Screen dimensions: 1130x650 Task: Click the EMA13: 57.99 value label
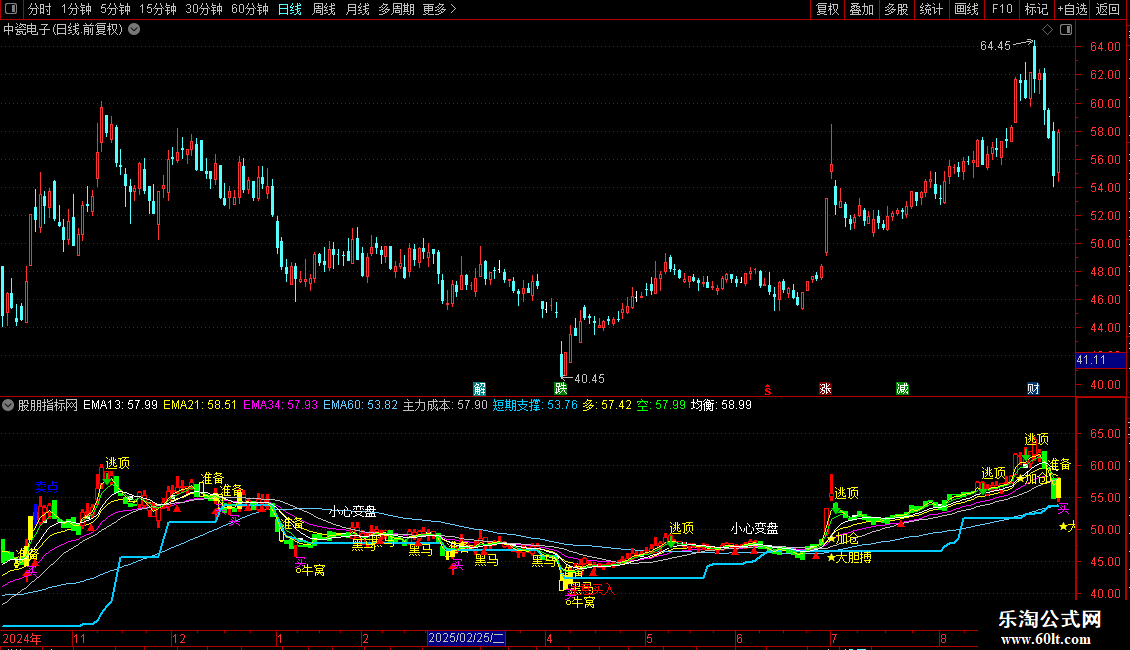pyautogui.click(x=120, y=405)
